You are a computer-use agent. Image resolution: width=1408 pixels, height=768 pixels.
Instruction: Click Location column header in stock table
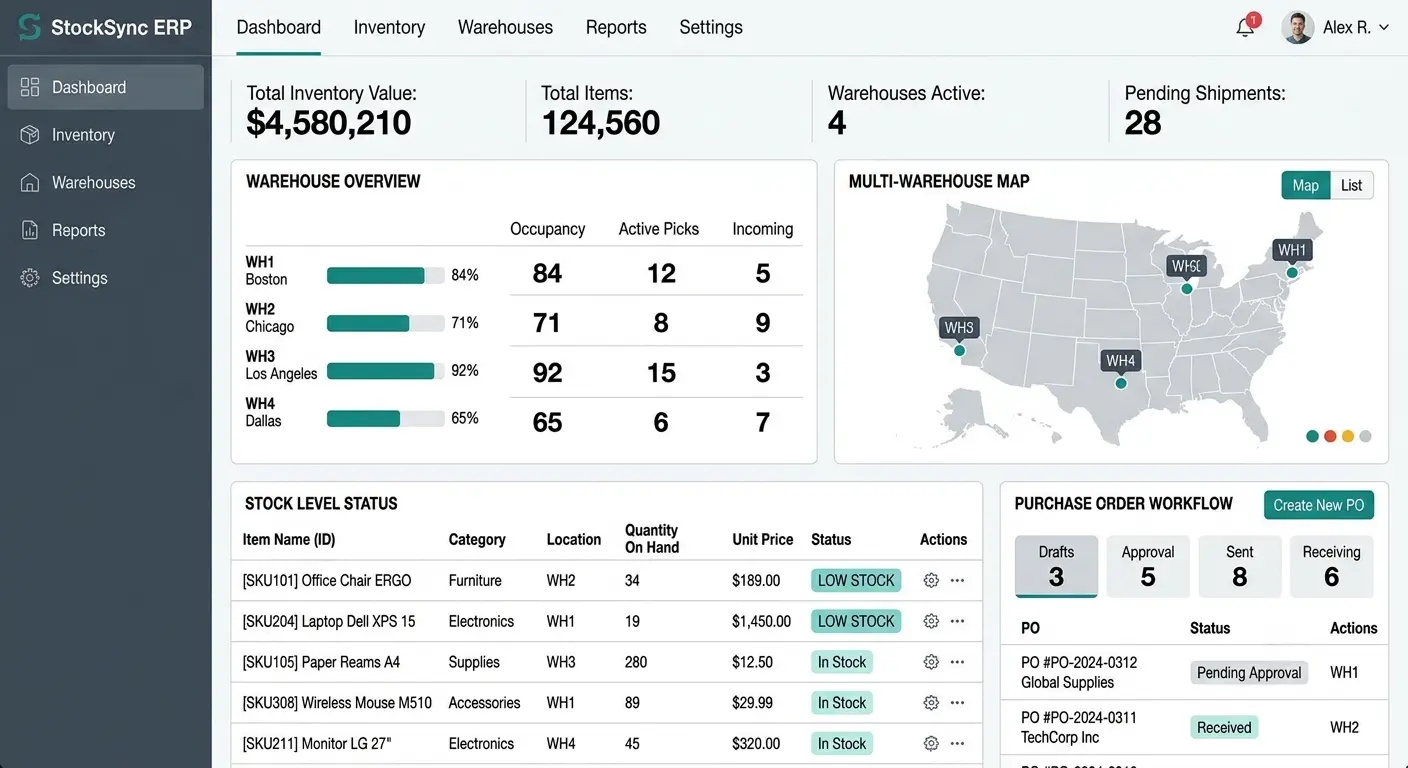pos(574,539)
